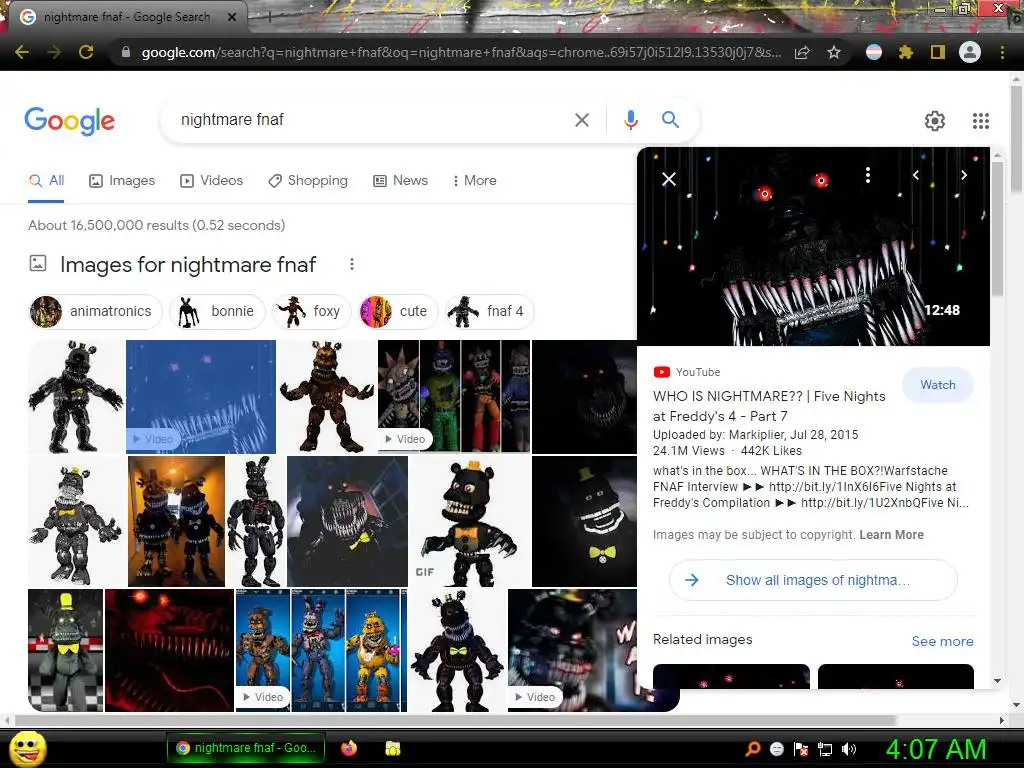1024x768 pixels.
Task: Click the Watch button
Action: (938, 385)
